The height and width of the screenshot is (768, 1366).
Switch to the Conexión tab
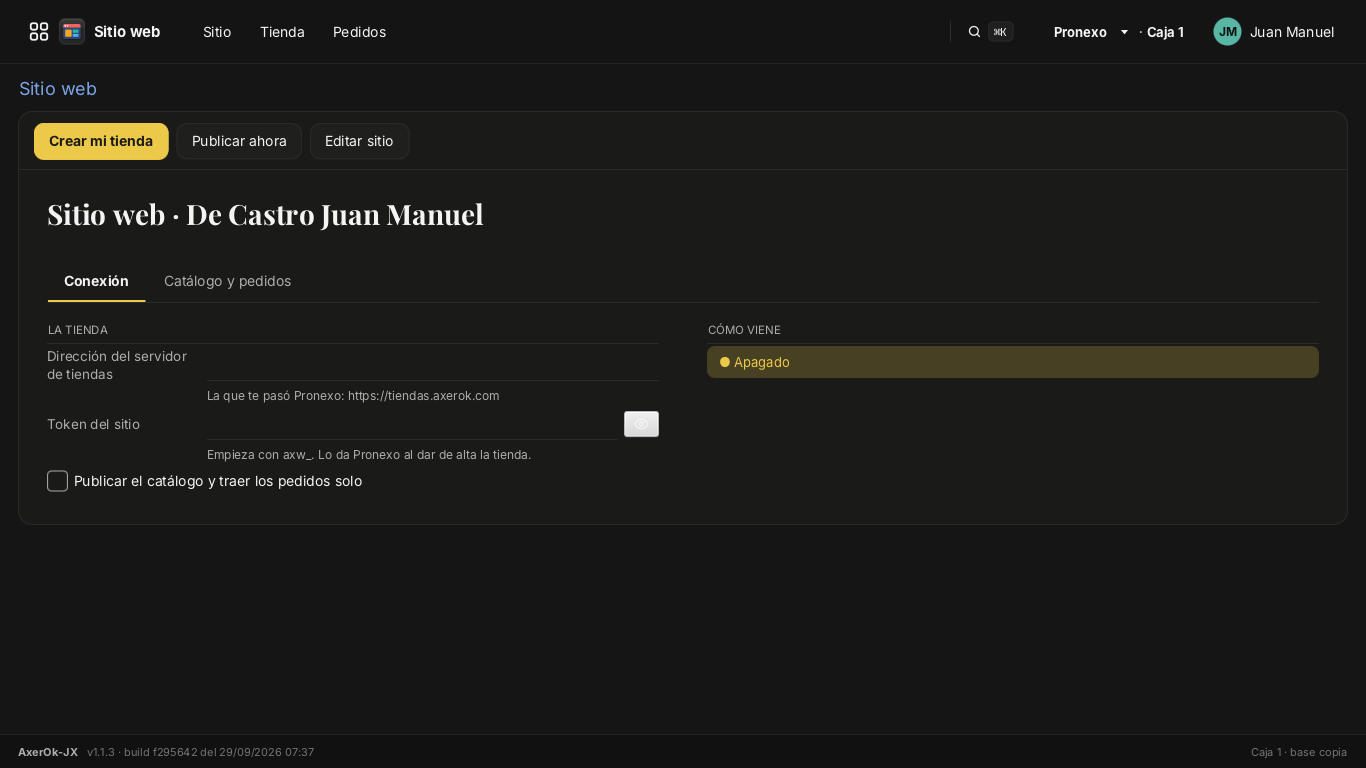click(96, 281)
